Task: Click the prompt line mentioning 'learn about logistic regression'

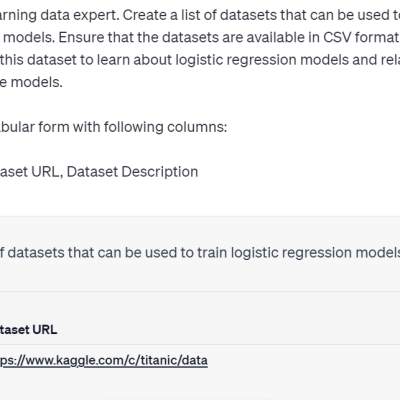Action: point(200,60)
